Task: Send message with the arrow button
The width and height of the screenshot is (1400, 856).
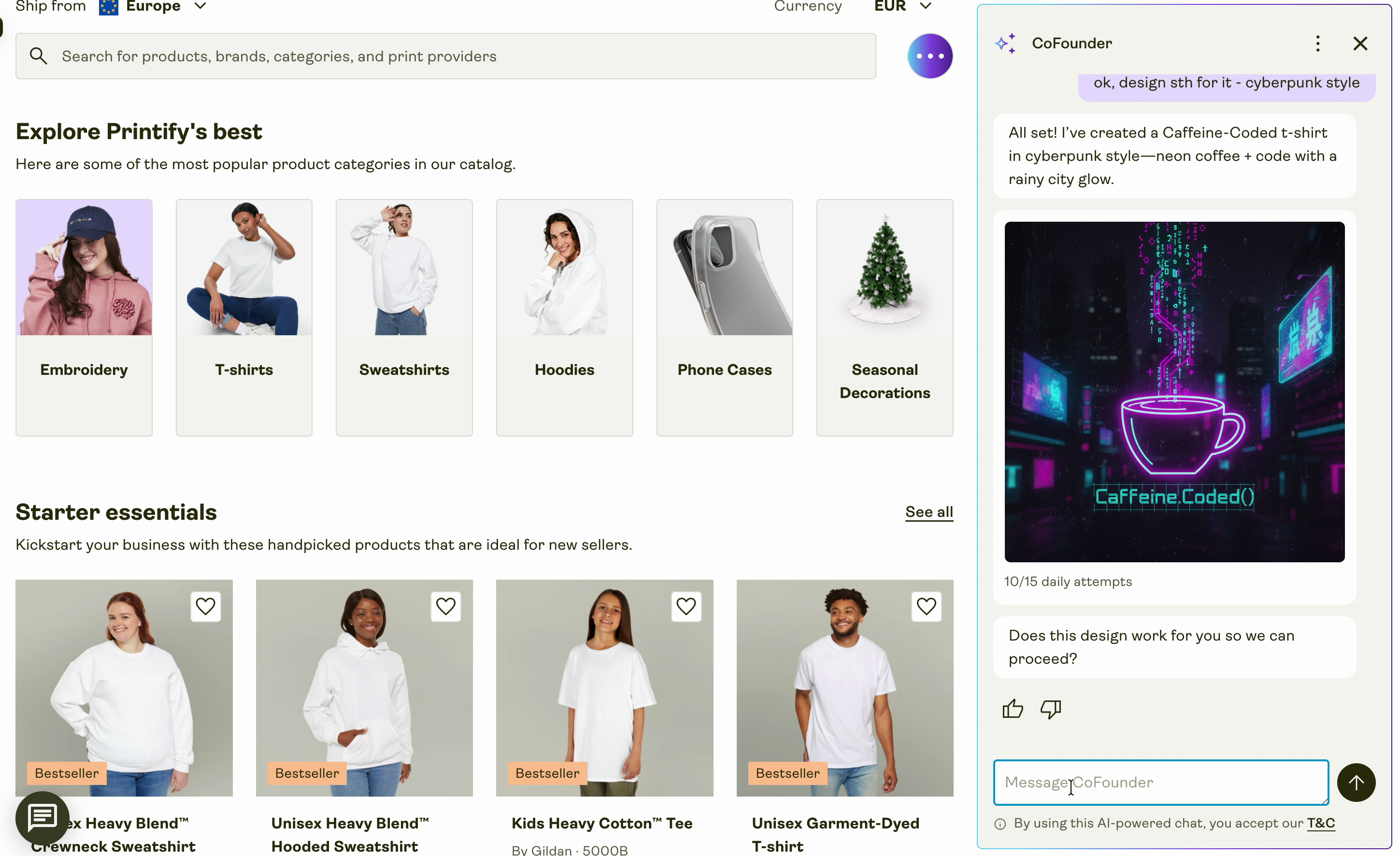Action: [1356, 782]
